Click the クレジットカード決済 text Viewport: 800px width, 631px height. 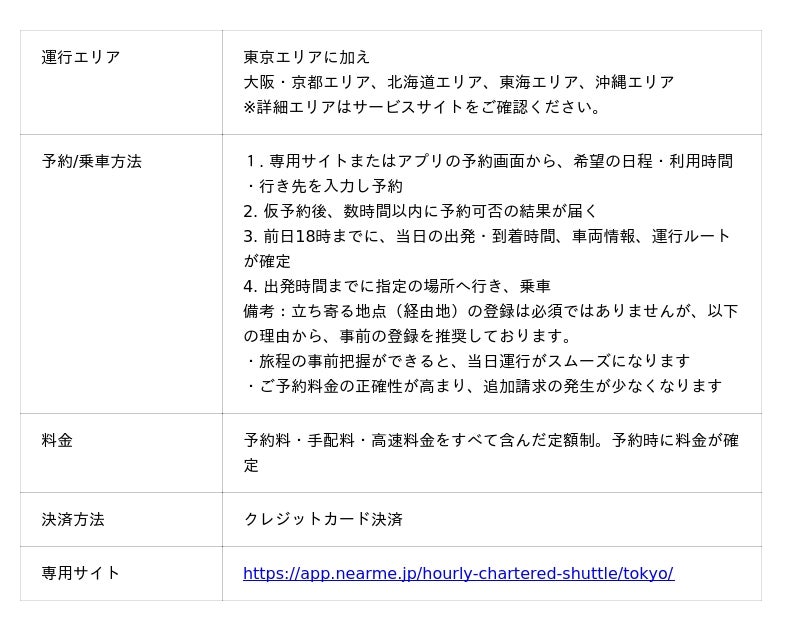pyautogui.click(x=323, y=519)
